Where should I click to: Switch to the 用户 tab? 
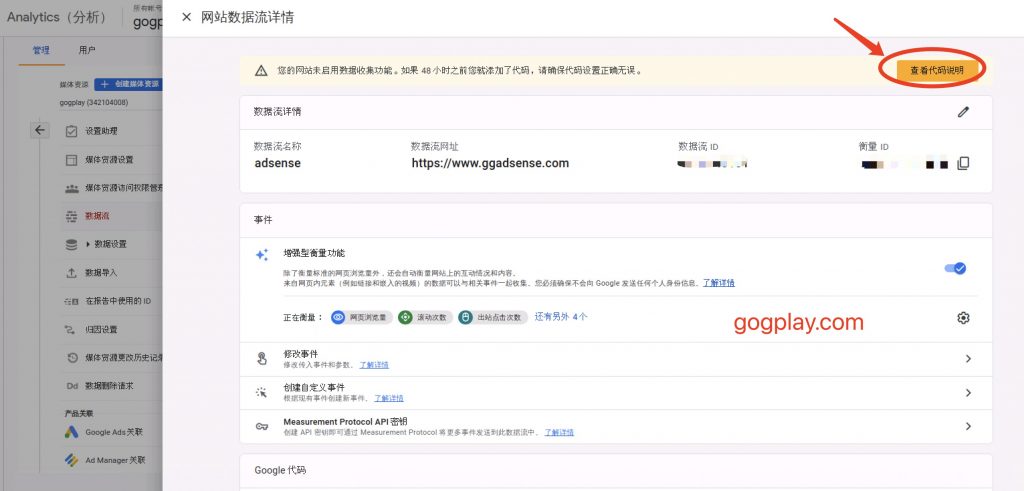point(87,50)
